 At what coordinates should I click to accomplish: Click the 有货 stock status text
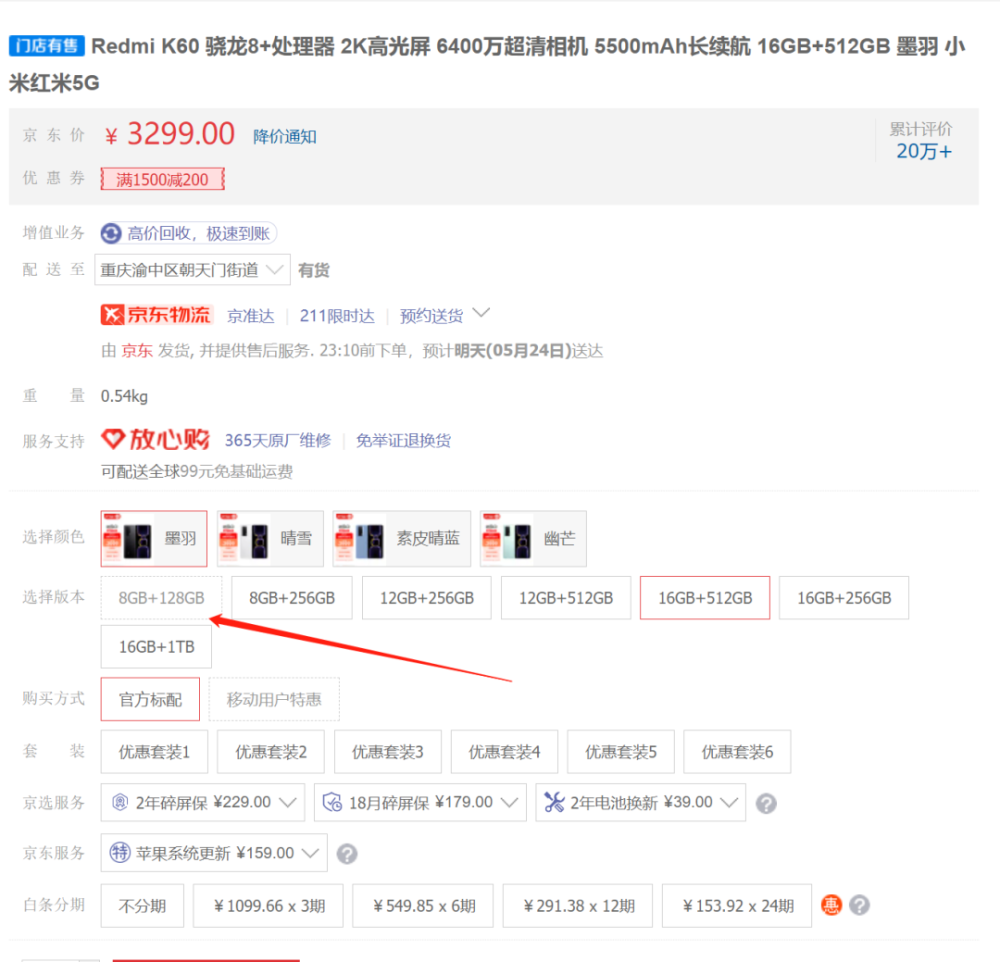pyautogui.click(x=314, y=270)
